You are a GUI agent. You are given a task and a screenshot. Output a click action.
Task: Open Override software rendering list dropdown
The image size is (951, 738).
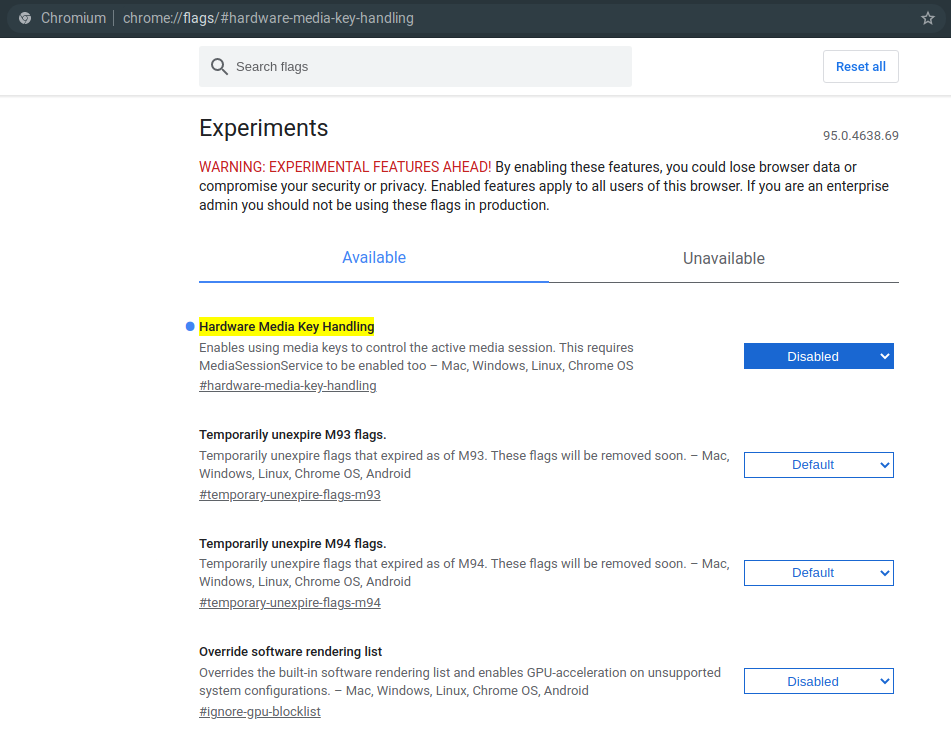819,682
